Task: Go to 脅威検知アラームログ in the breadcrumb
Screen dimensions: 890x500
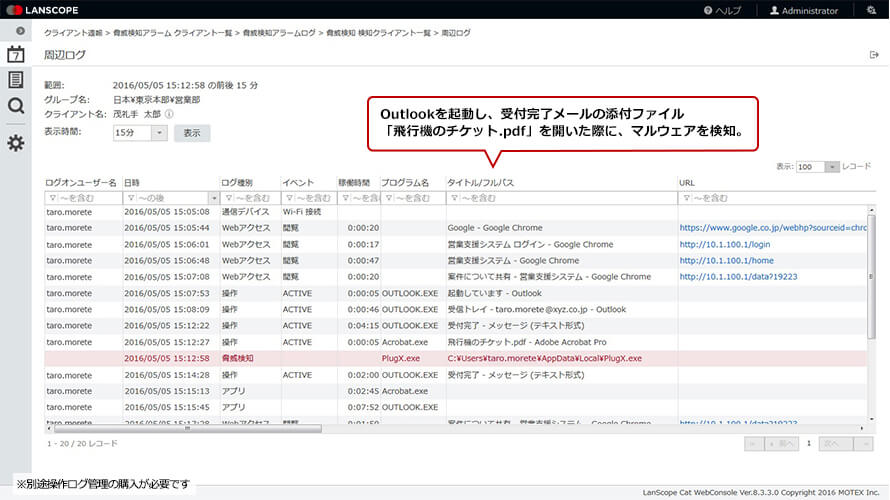Action: (x=279, y=33)
